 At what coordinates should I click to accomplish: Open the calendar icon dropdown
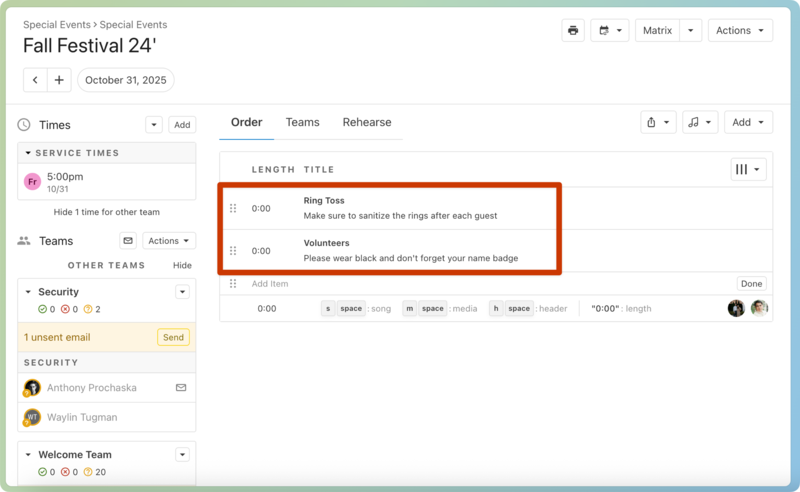pos(609,31)
